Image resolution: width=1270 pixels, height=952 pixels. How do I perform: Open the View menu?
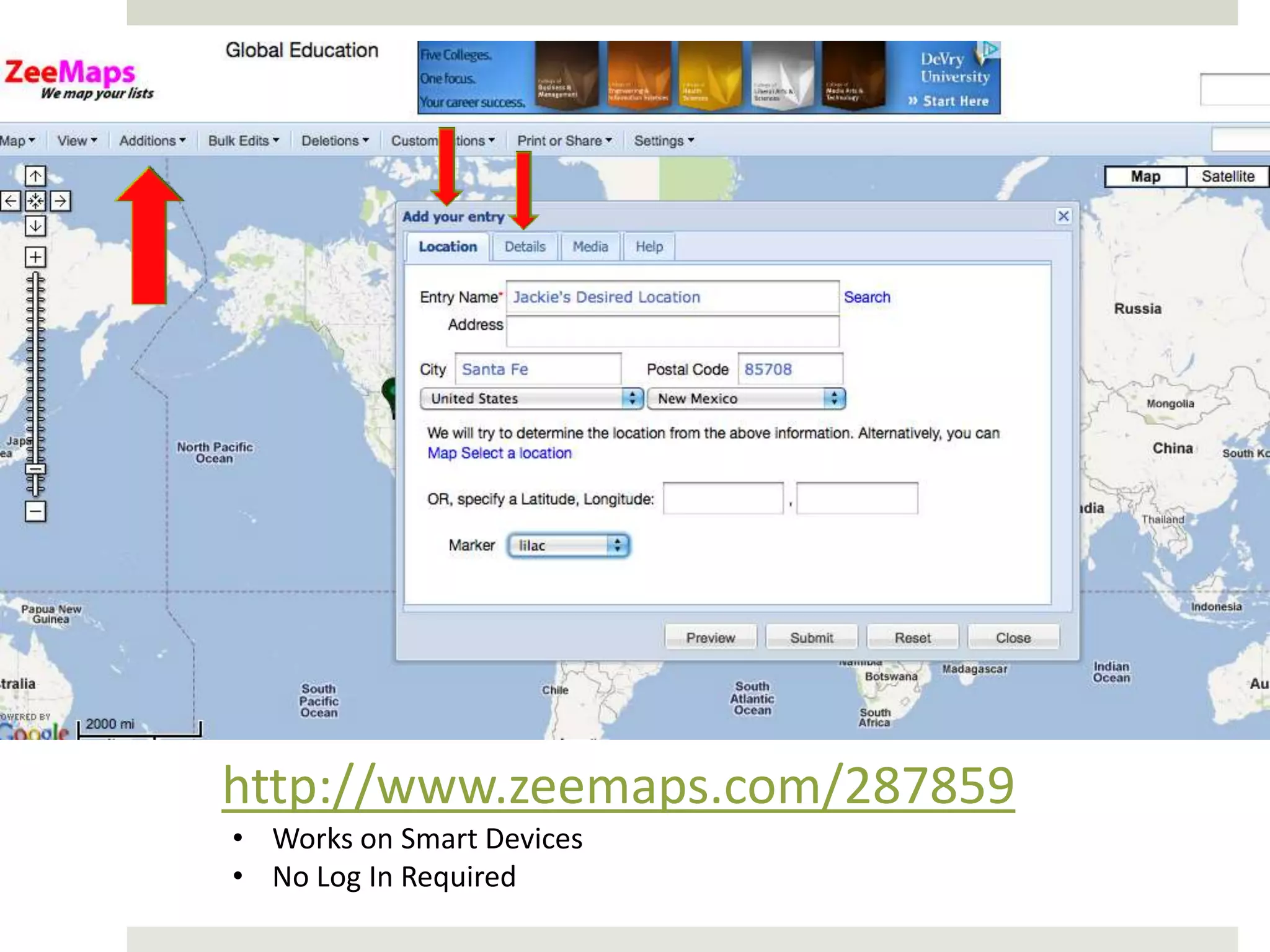(78, 141)
